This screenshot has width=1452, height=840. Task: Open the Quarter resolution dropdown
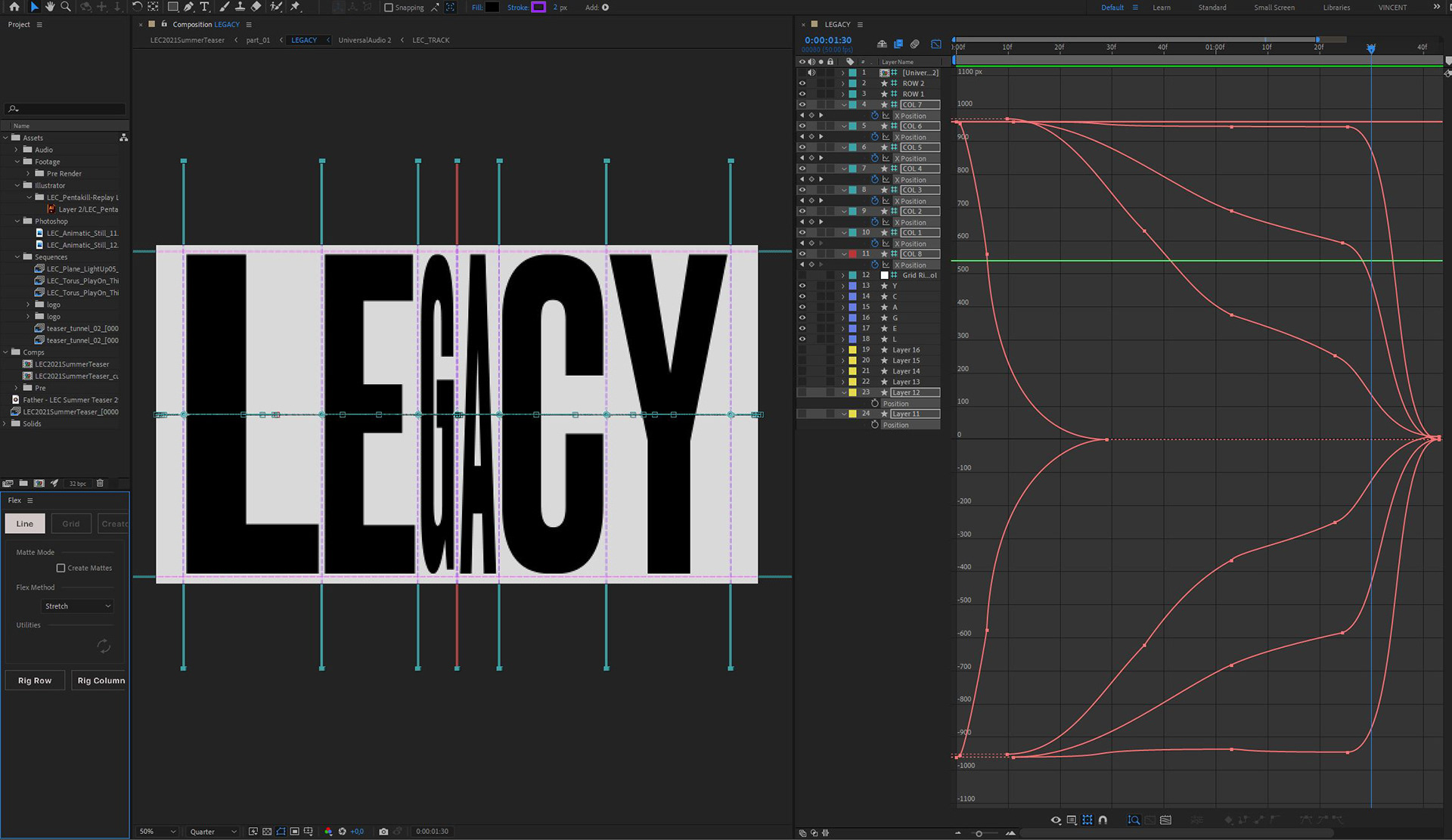tap(213, 831)
